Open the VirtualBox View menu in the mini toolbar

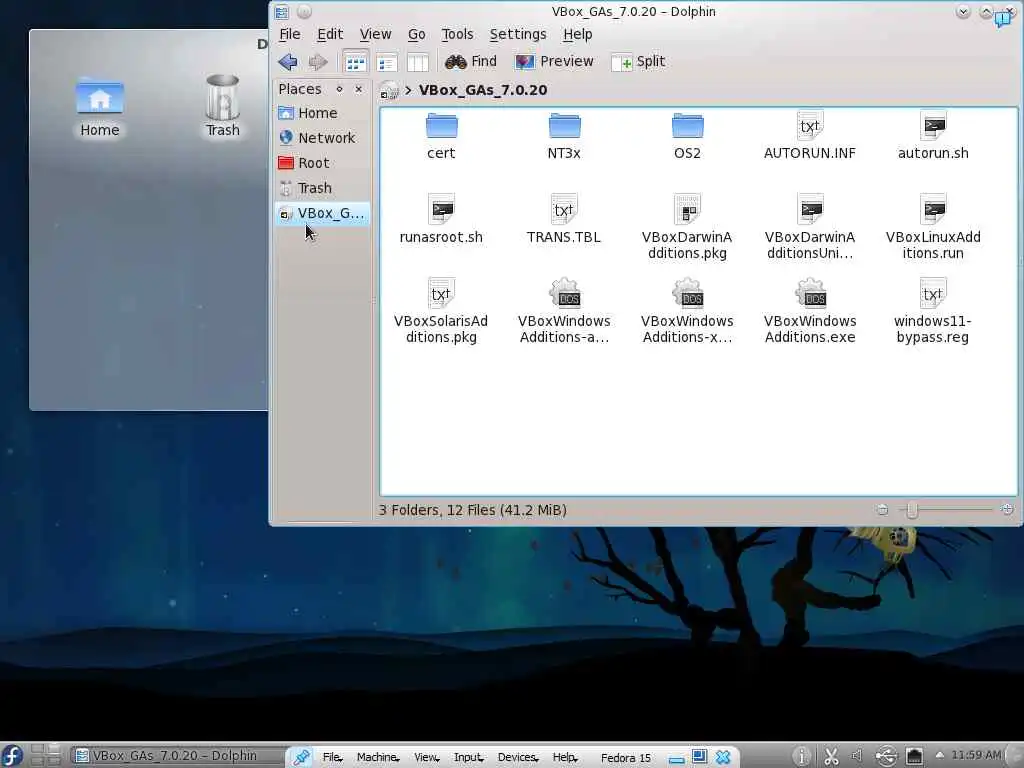426,758
